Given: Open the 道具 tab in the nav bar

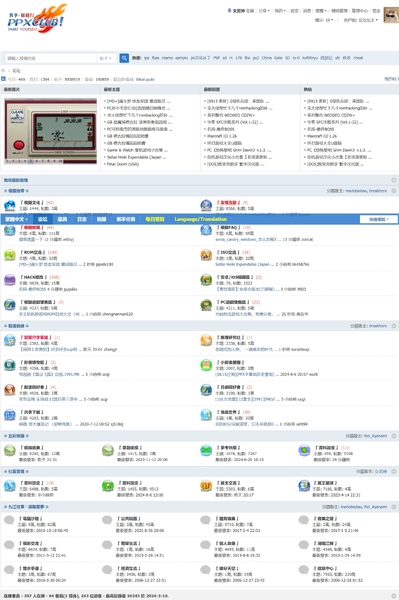Looking at the screenshot, I should [x=62, y=219].
